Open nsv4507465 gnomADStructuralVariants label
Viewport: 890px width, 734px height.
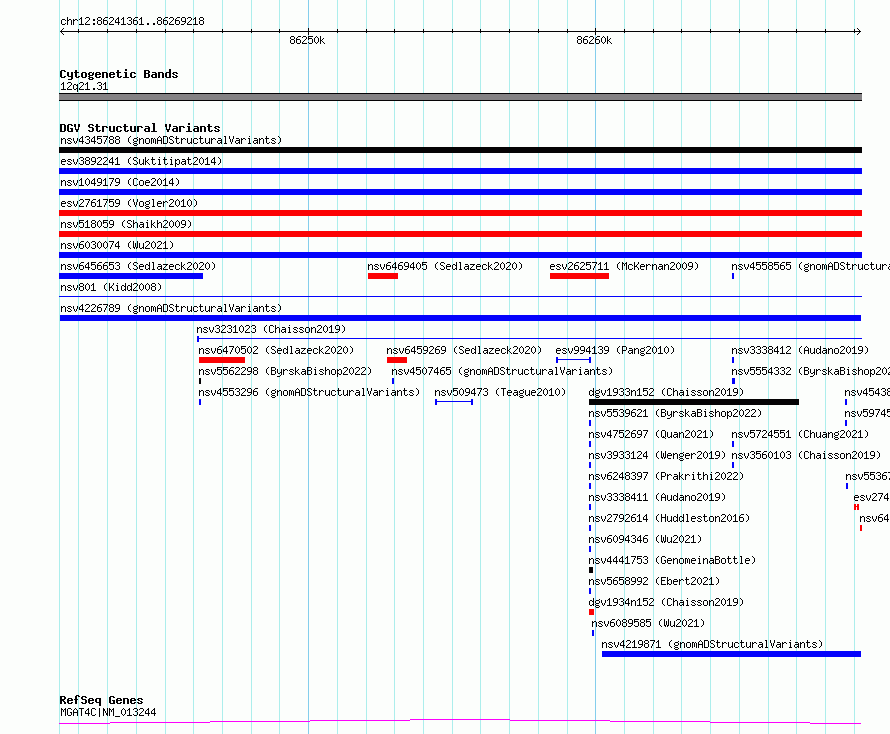pos(502,371)
